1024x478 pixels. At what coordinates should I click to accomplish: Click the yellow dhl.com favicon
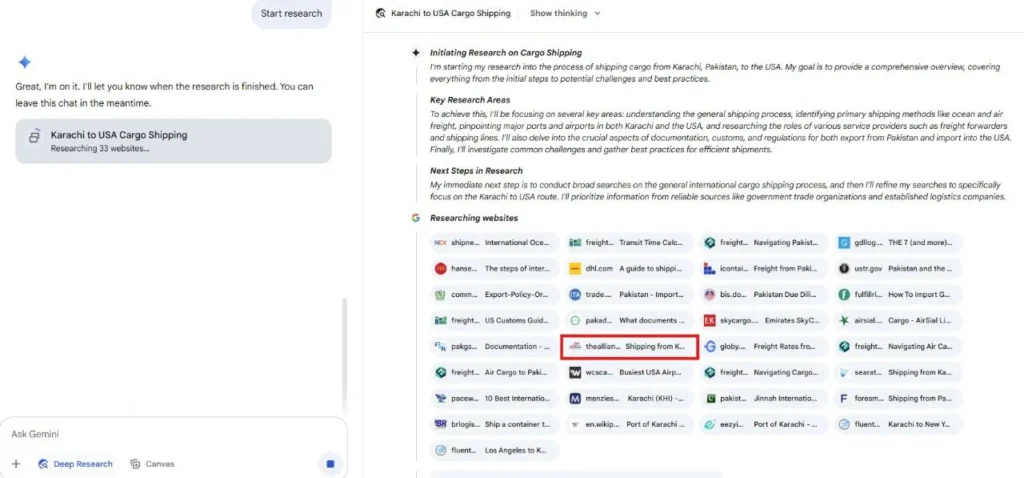(575, 268)
